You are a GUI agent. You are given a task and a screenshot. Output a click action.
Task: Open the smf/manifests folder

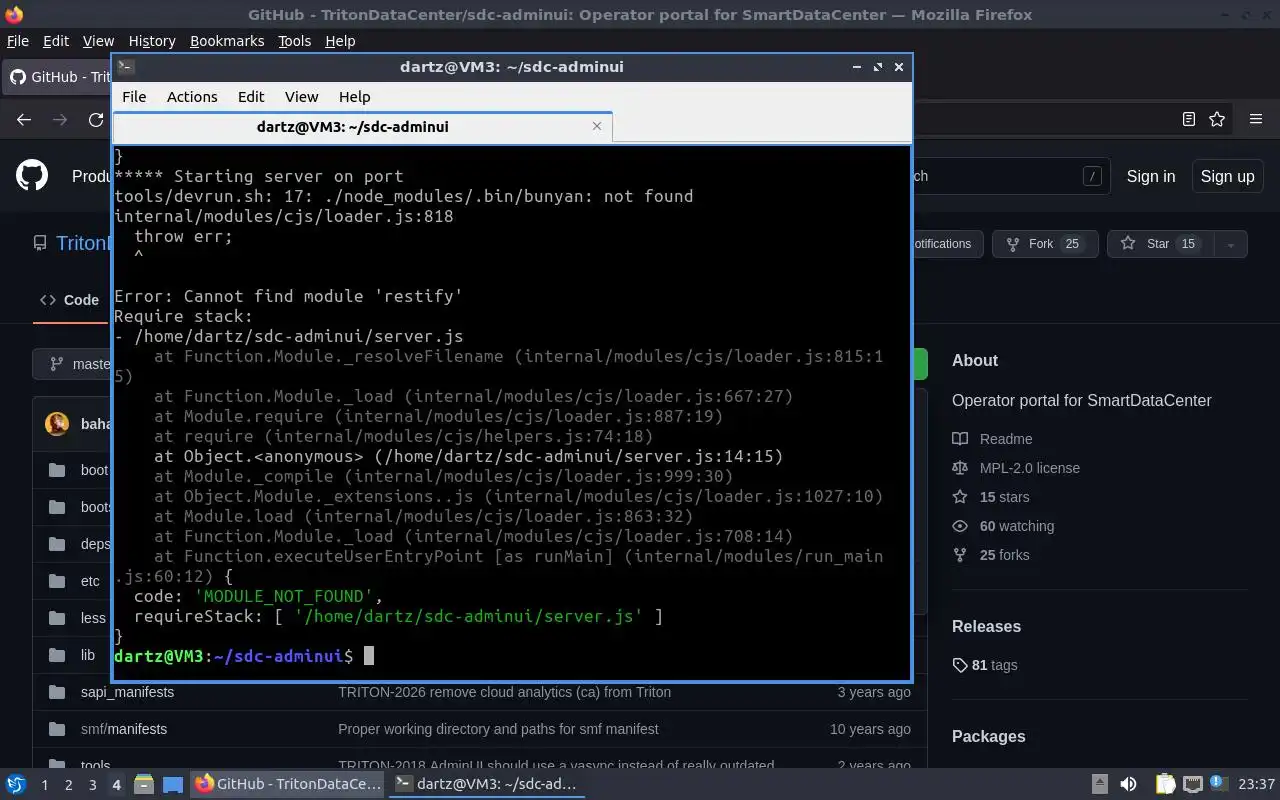[x=124, y=729]
